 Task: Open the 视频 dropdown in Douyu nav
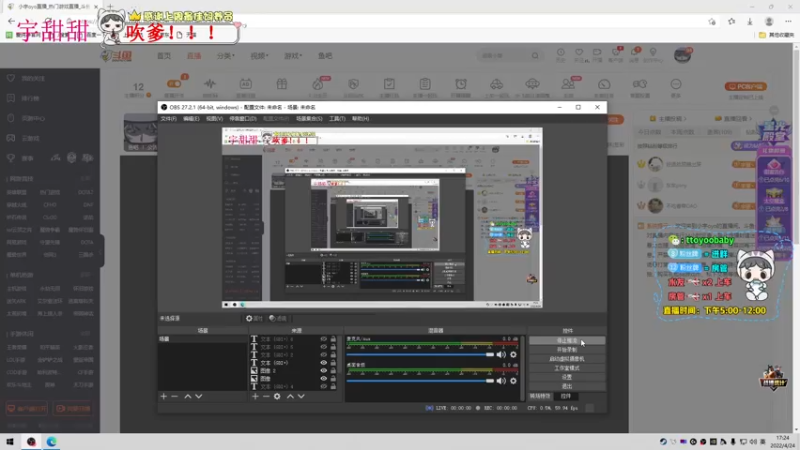(259, 56)
